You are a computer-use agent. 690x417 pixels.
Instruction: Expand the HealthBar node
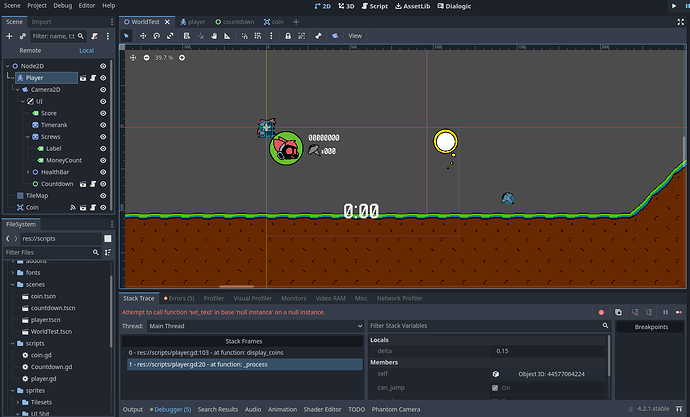[28, 172]
